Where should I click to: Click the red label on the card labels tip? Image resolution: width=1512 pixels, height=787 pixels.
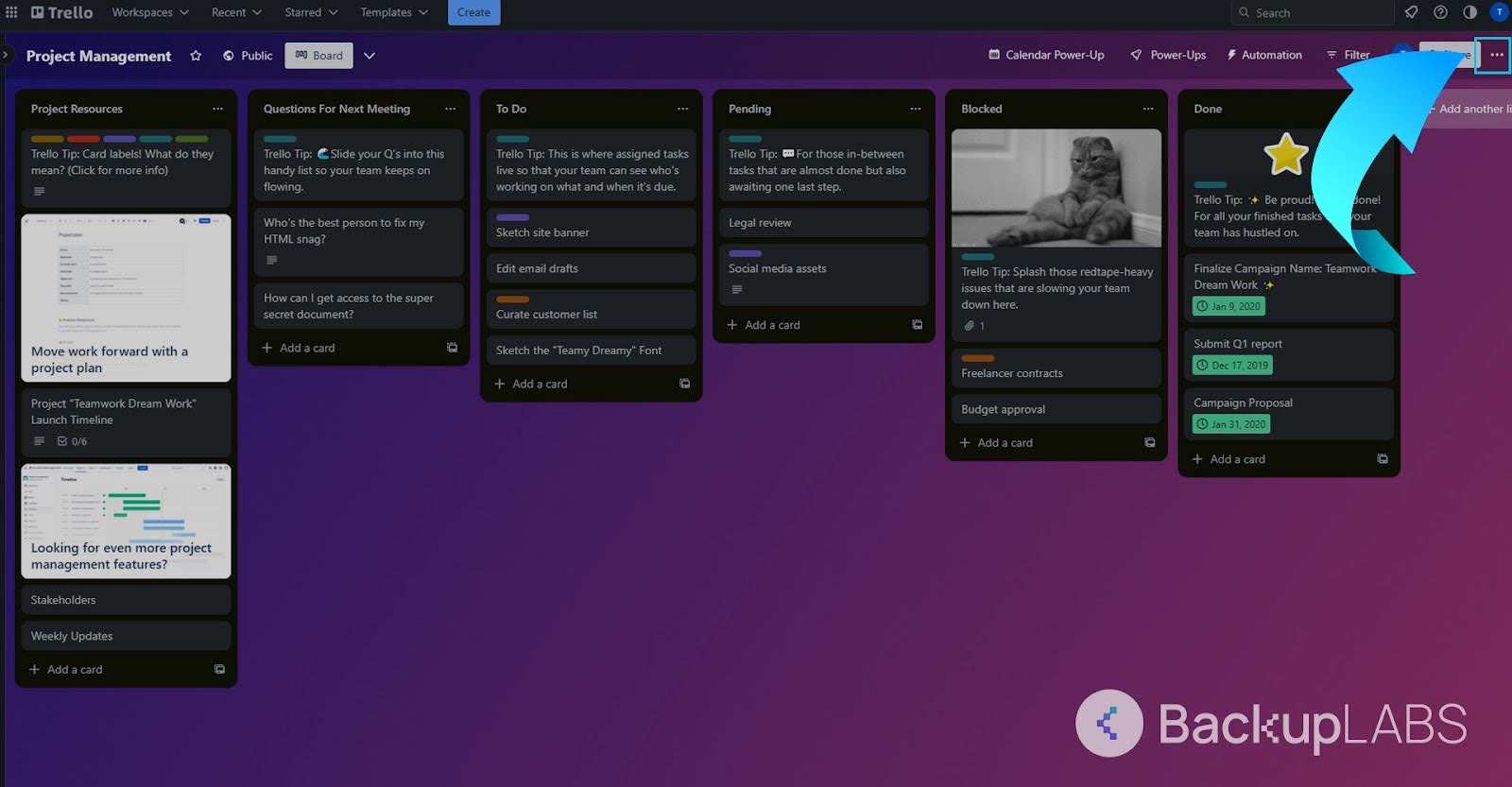pos(83,139)
